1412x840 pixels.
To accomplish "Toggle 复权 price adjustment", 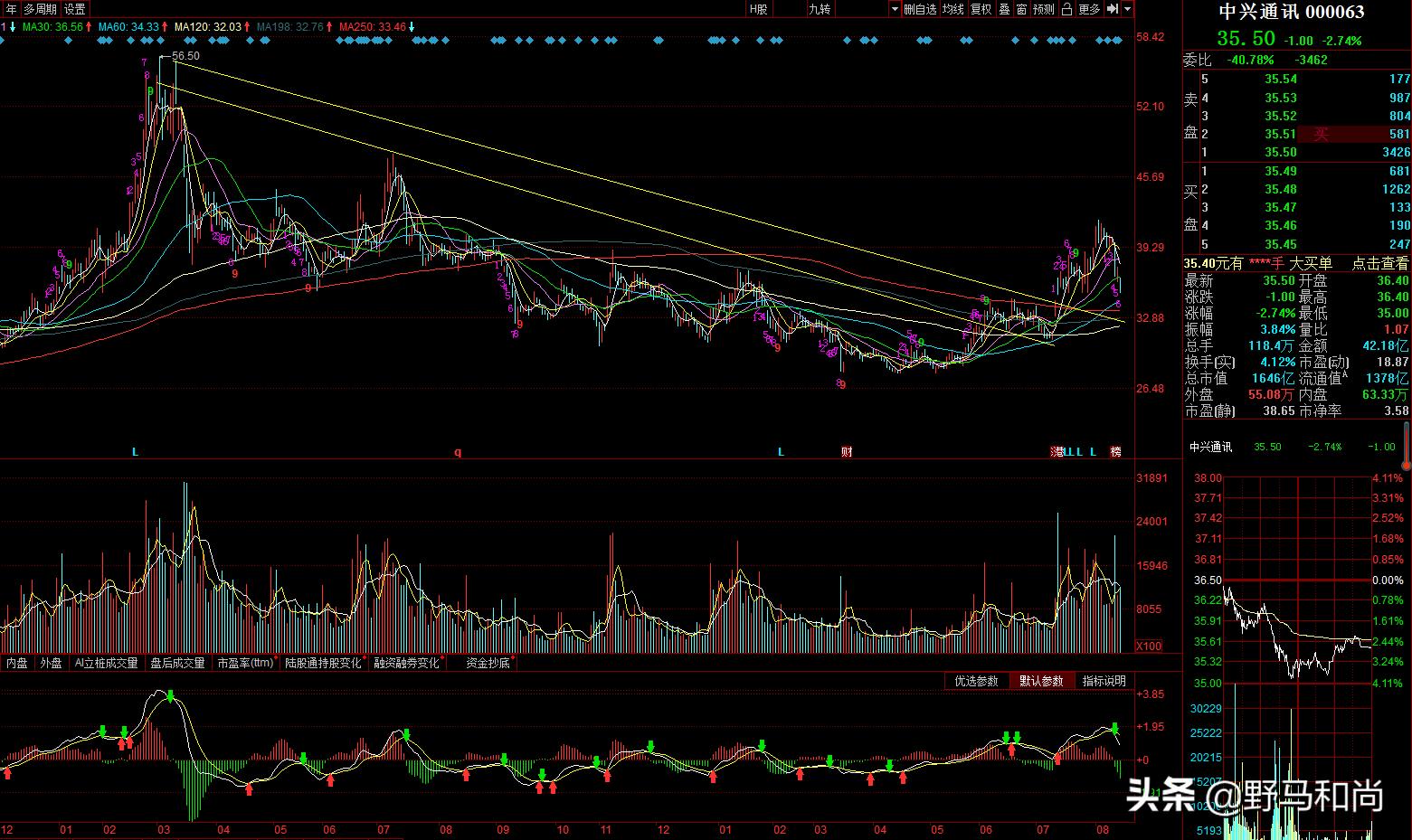I will (981, 9).
